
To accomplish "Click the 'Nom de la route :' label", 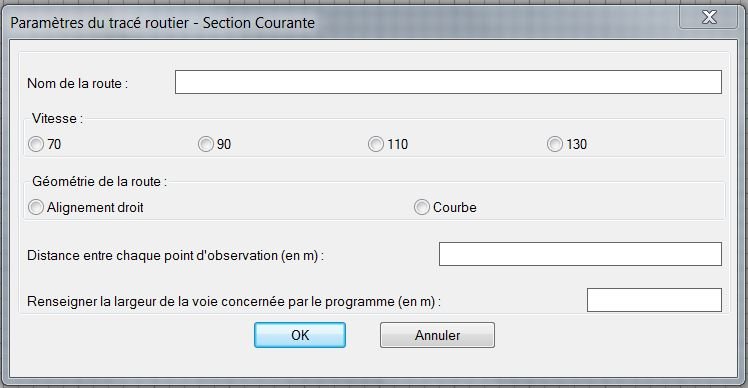I will tap(77, 84).
